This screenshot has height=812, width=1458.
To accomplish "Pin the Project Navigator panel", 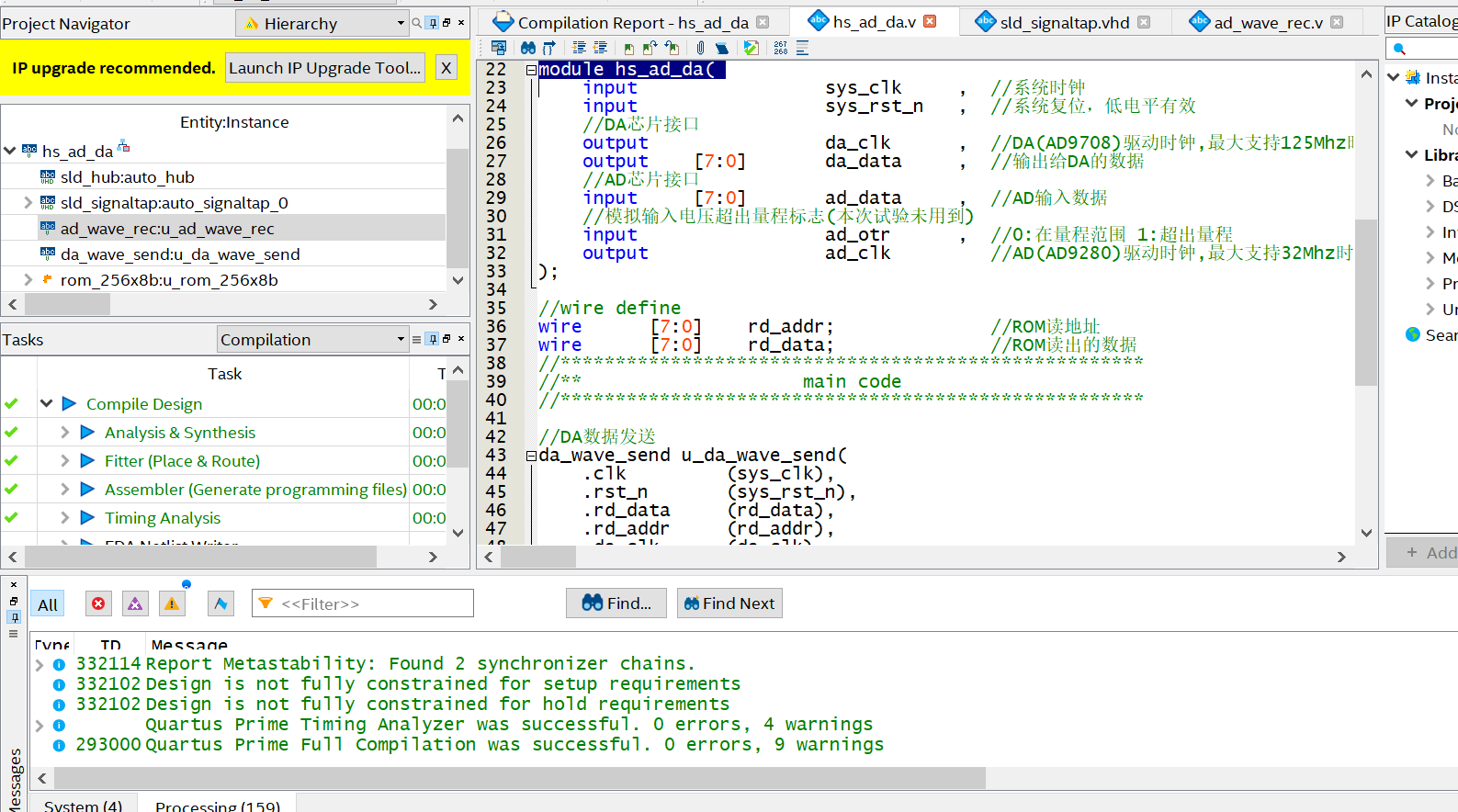I will point(433,23).
